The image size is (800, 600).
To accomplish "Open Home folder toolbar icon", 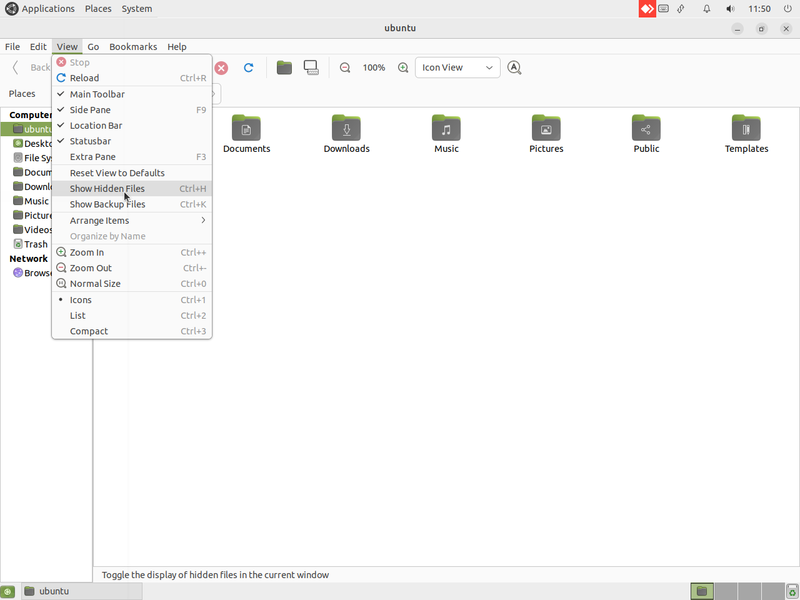I will [284, 67].
